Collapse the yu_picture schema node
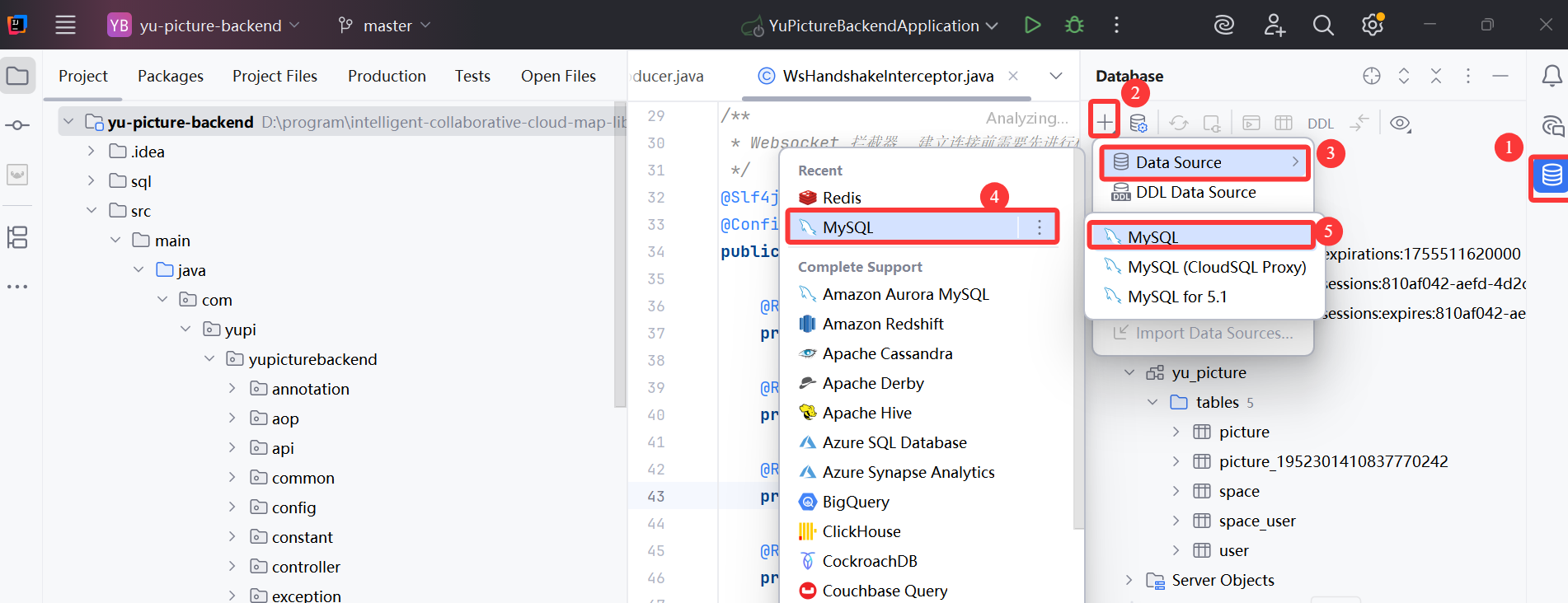This screenshot has height=603, width=1568. coord(1129,372)
